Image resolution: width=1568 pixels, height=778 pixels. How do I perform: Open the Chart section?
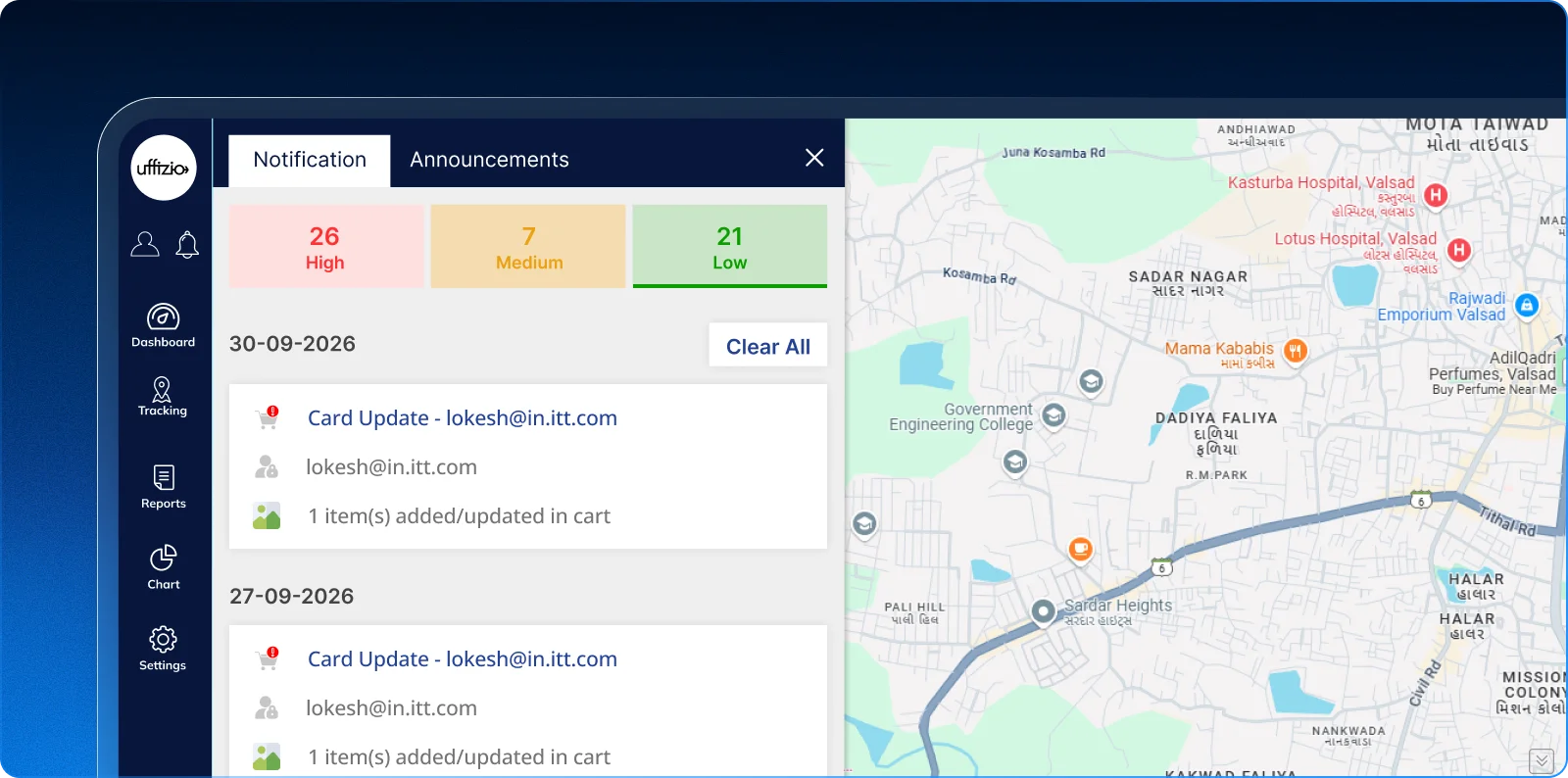click(164, 567)
